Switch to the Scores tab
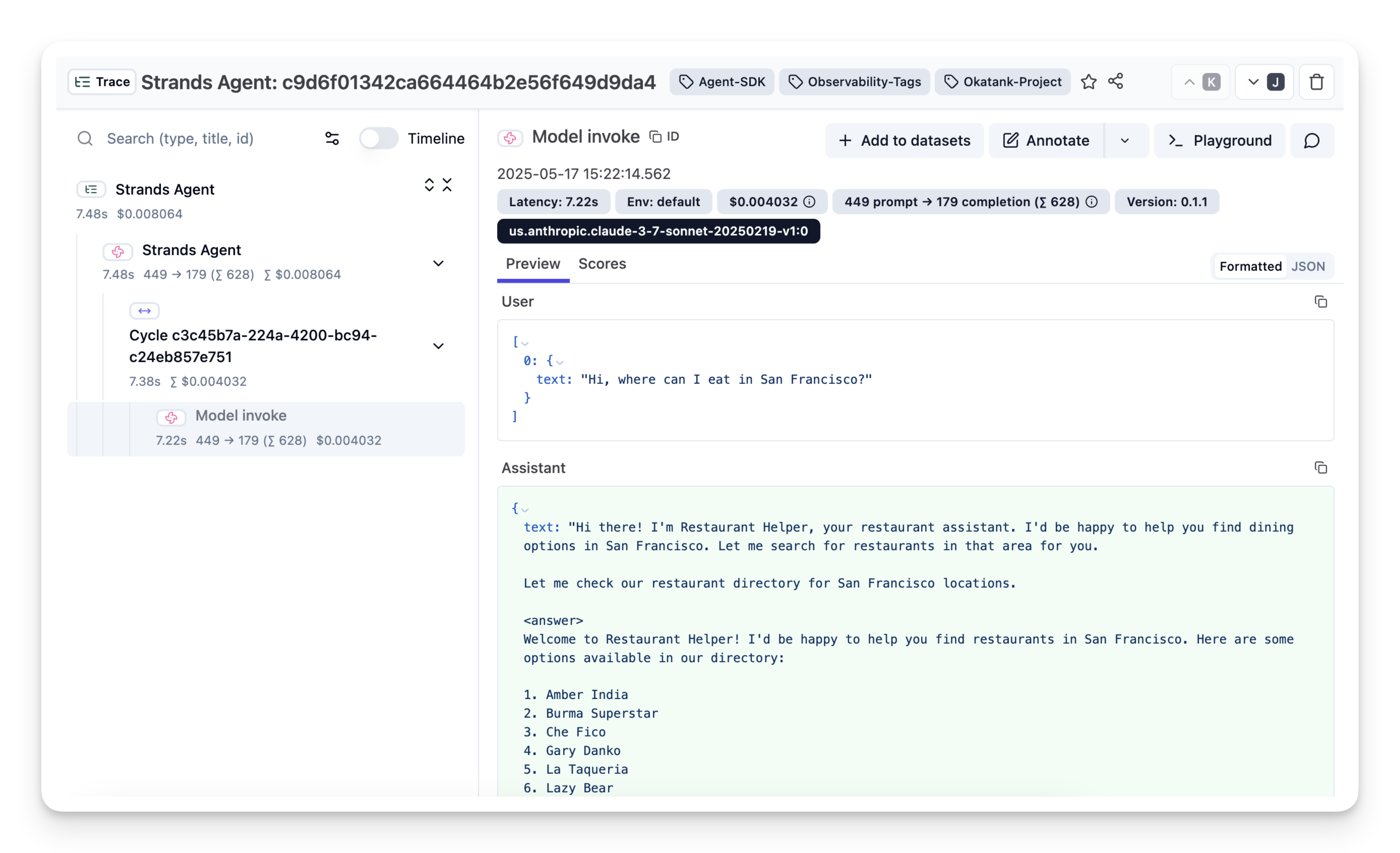The width and height of the screenshot is (1400, 853). pos(602,264)
